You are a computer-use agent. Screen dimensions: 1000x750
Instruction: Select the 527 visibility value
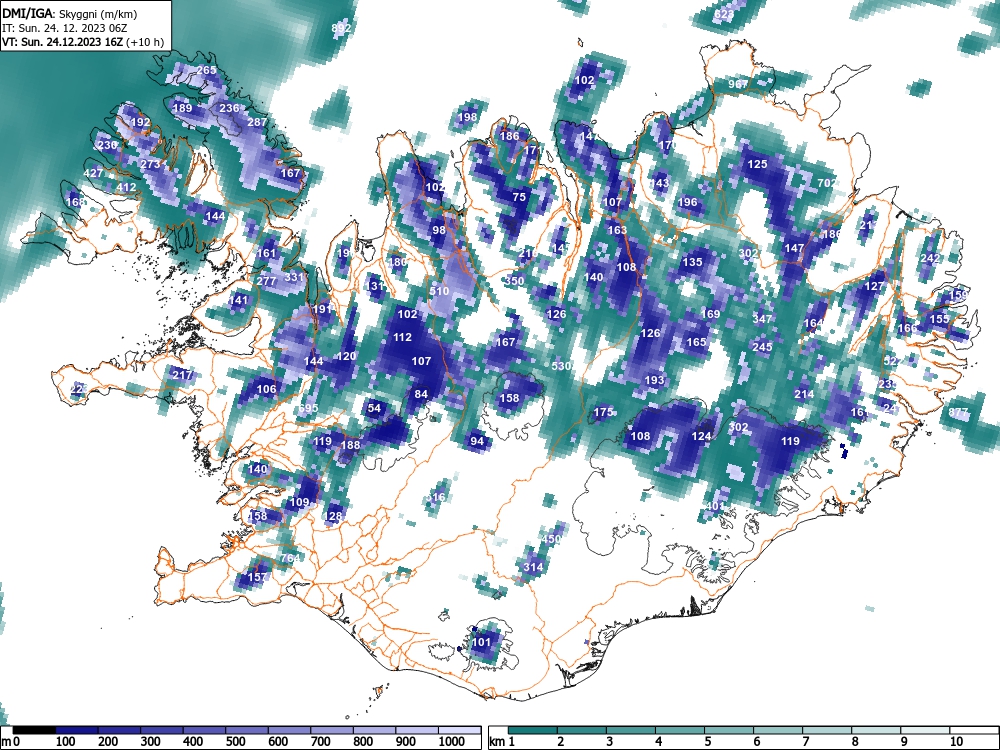point(893,361)
